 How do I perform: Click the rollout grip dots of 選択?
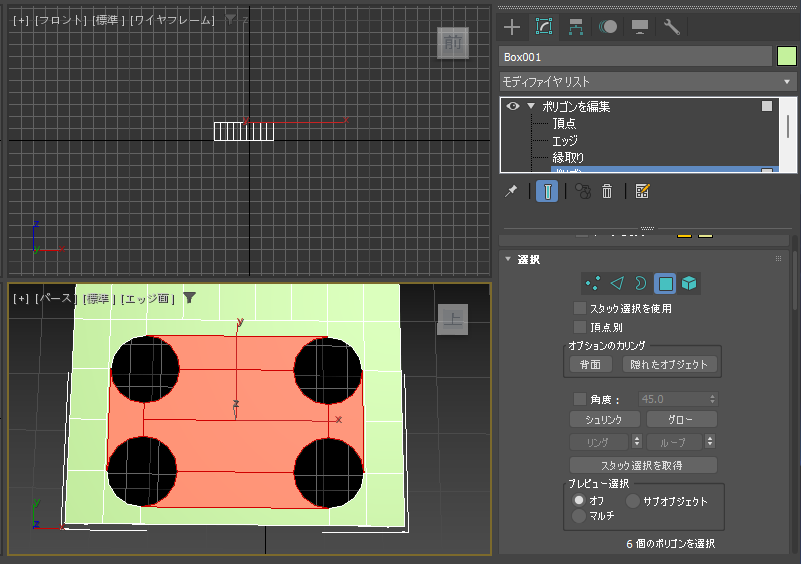779,259
